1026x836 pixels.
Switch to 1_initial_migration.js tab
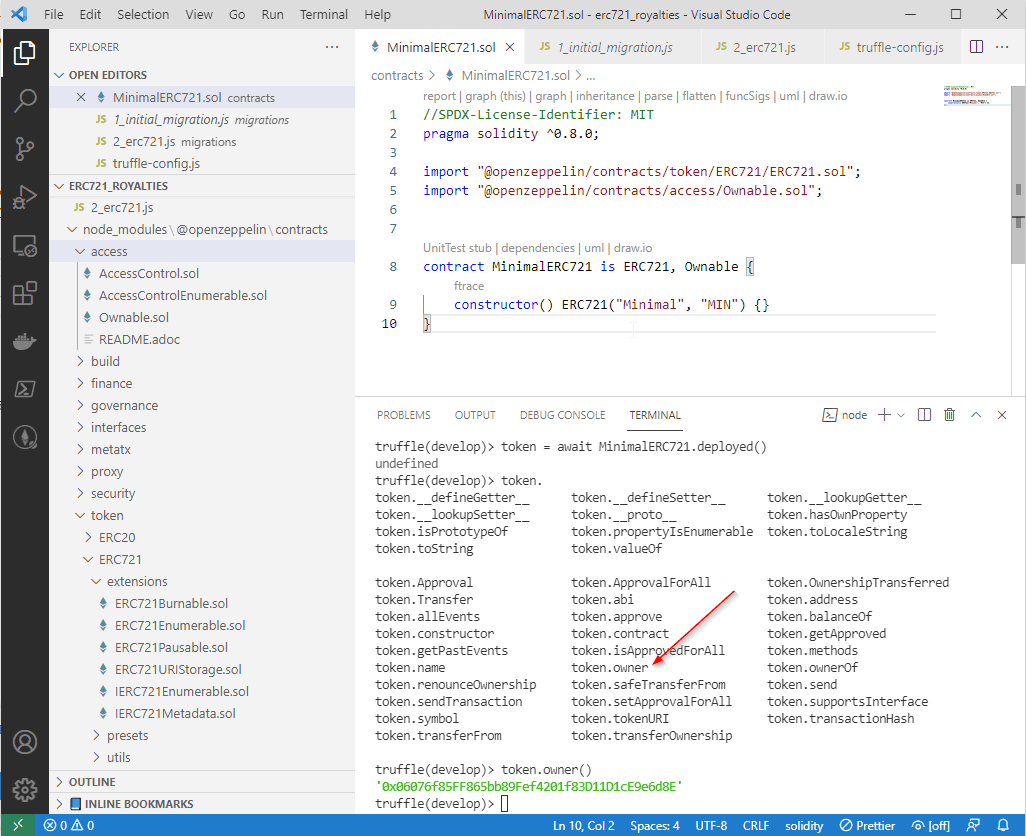pyautogui.click(x=614, y=47)
